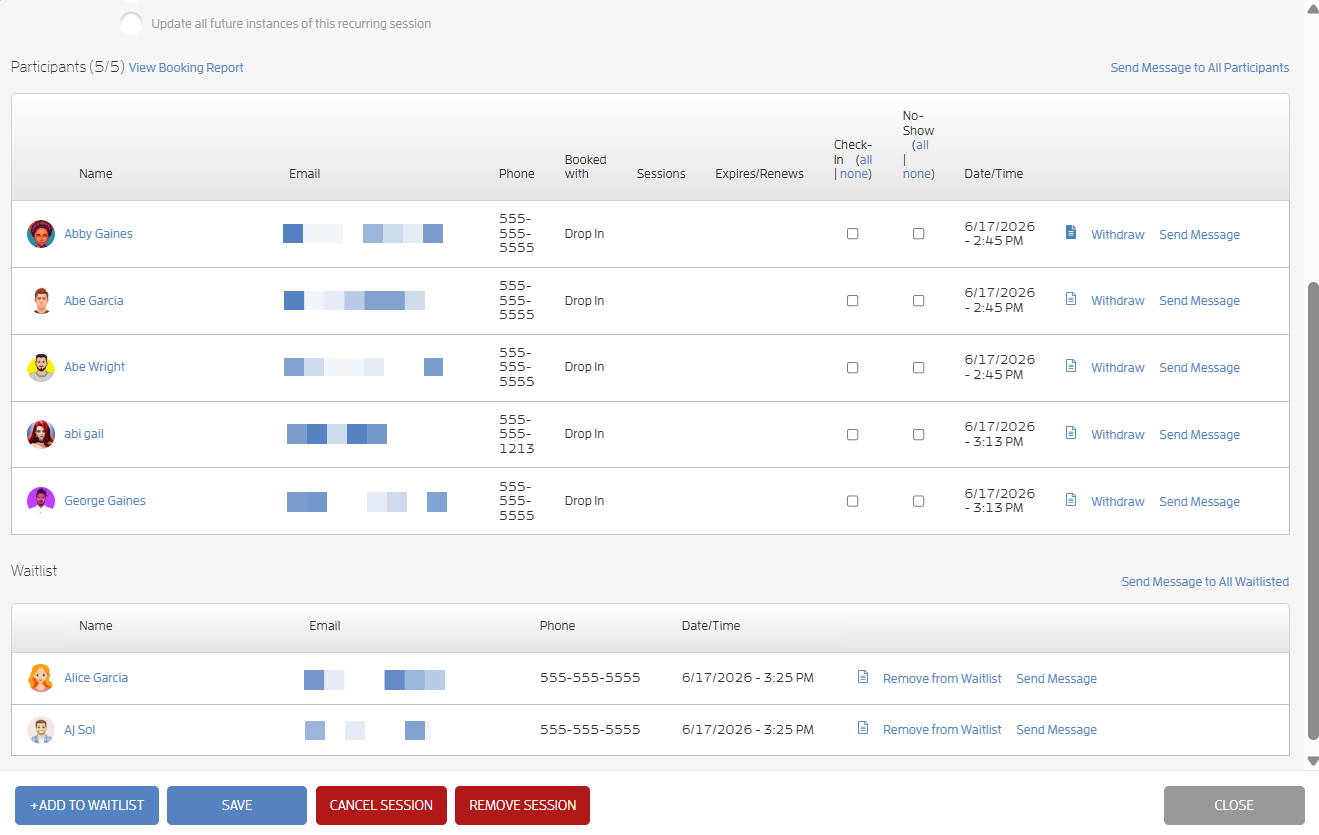This screenshot has height=835, width=1319.
Task: Tick No-Show box for Abe Garcia
Action: [918, 301]
